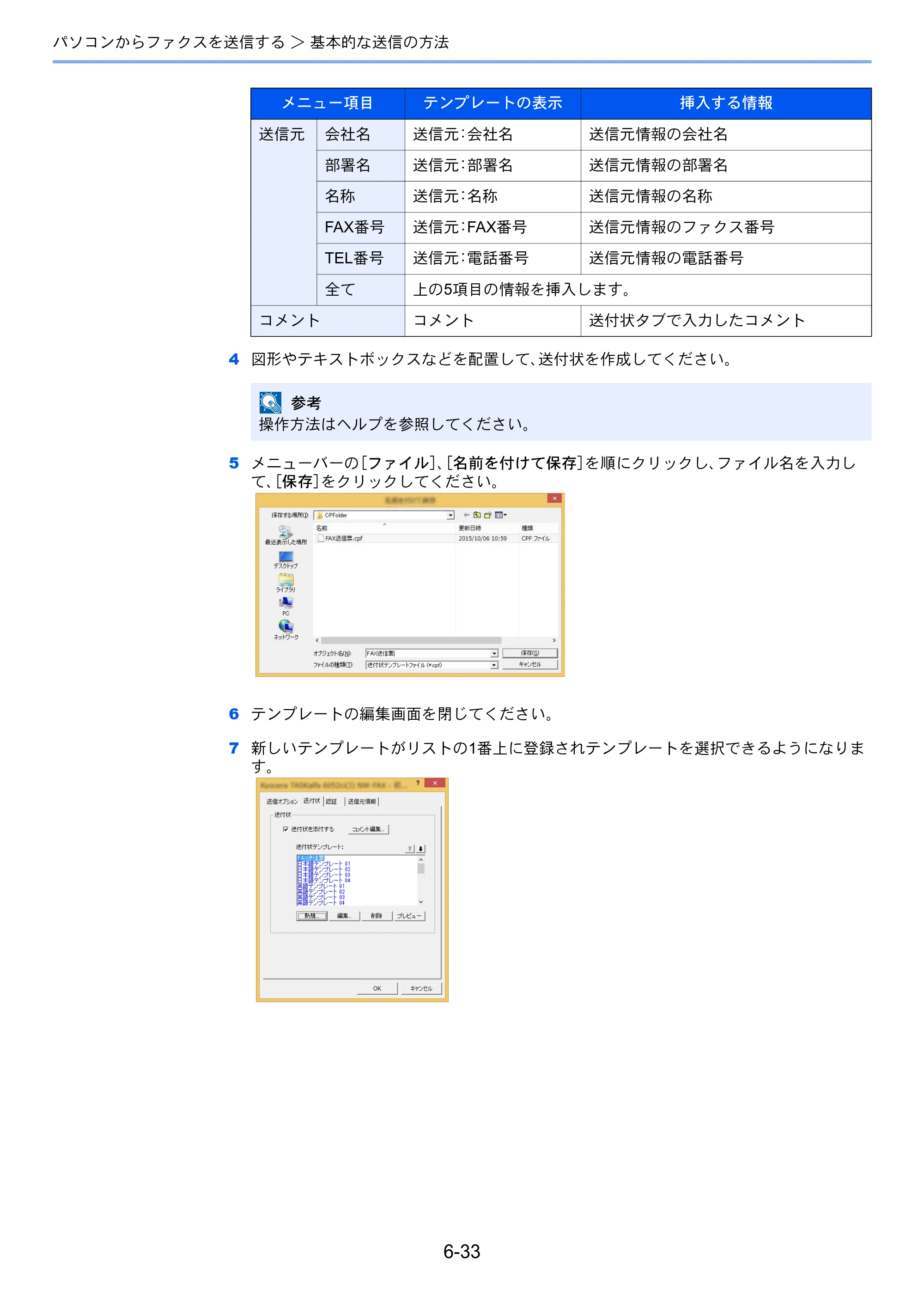The height and width of the screenshot is (1308, 924).
Task: Click the OK button in fax dialog
Action: pos(377,988)
